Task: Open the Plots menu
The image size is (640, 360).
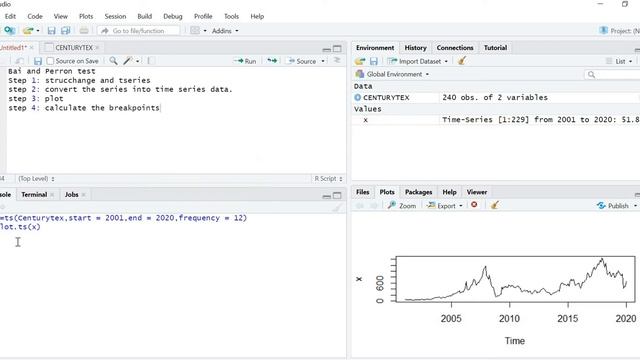Action: point(86,16)
